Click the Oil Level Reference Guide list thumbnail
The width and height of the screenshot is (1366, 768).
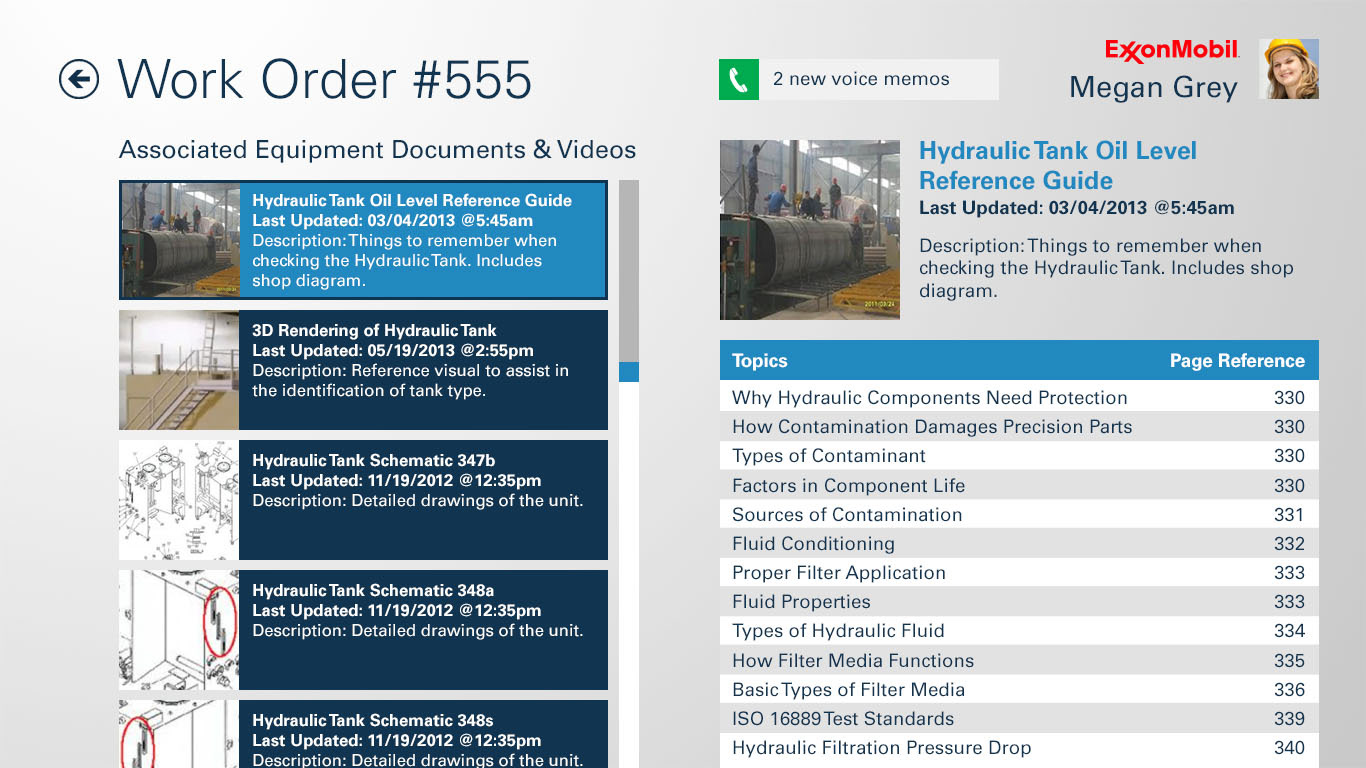180,240
